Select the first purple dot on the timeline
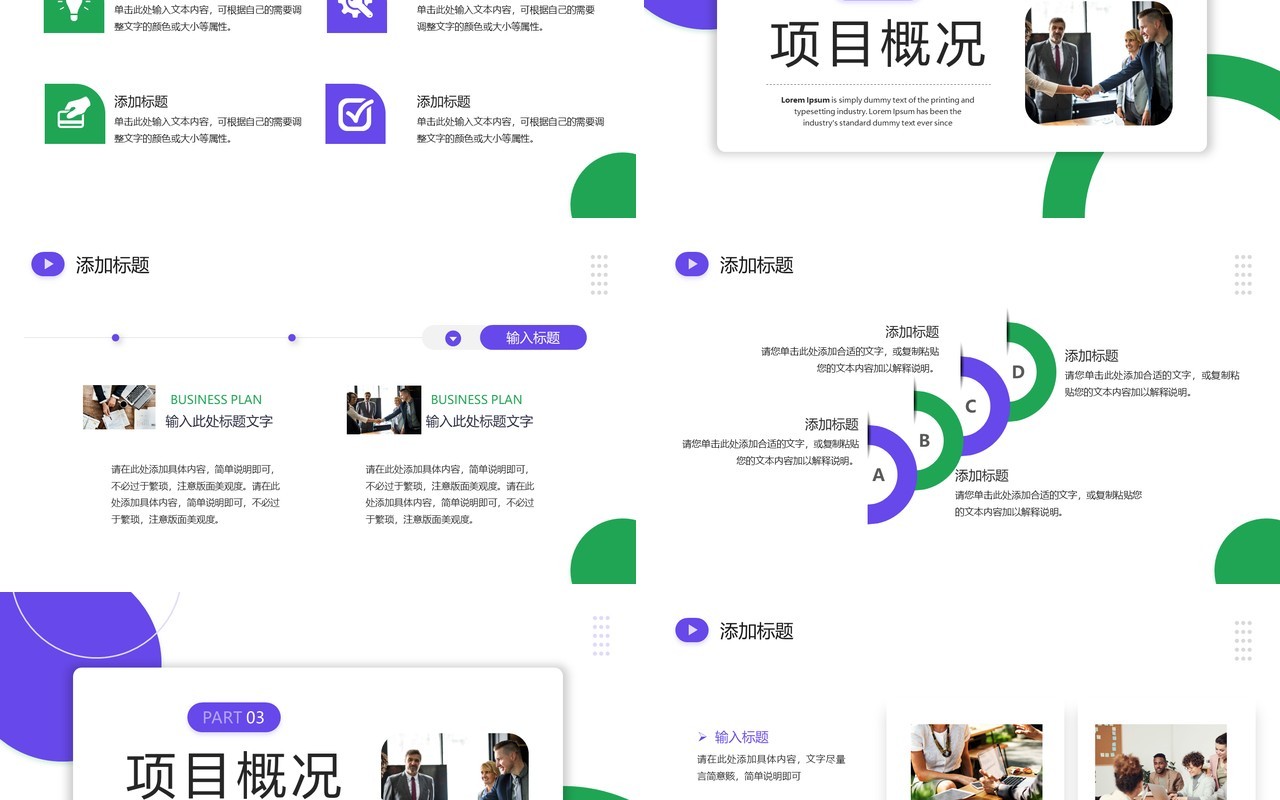The image size is (1280, 800). pyautogui.click(x=116, y=338)
